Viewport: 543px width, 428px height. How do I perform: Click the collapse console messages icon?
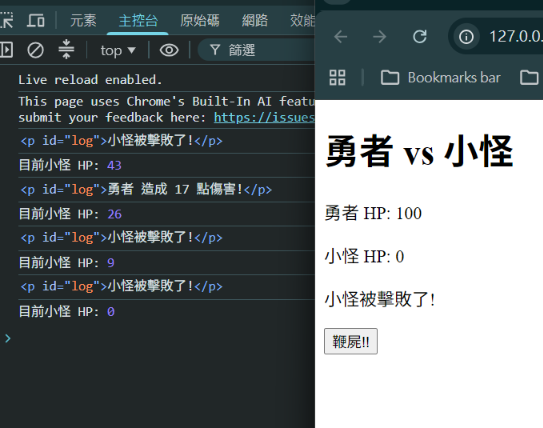(66, 49)
